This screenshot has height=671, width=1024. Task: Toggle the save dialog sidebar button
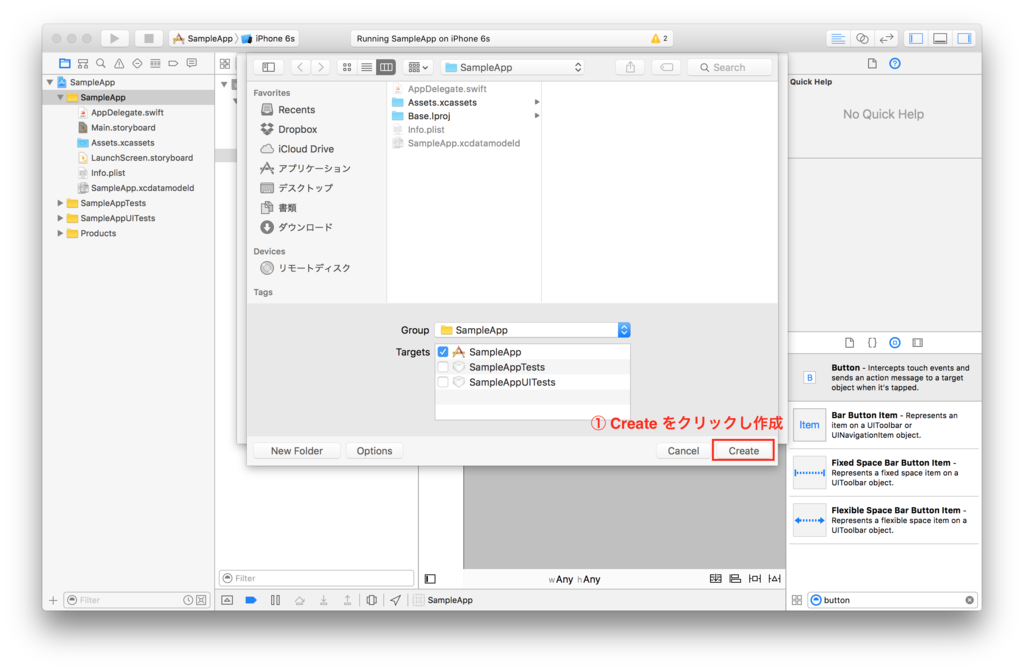click(268, 67)
